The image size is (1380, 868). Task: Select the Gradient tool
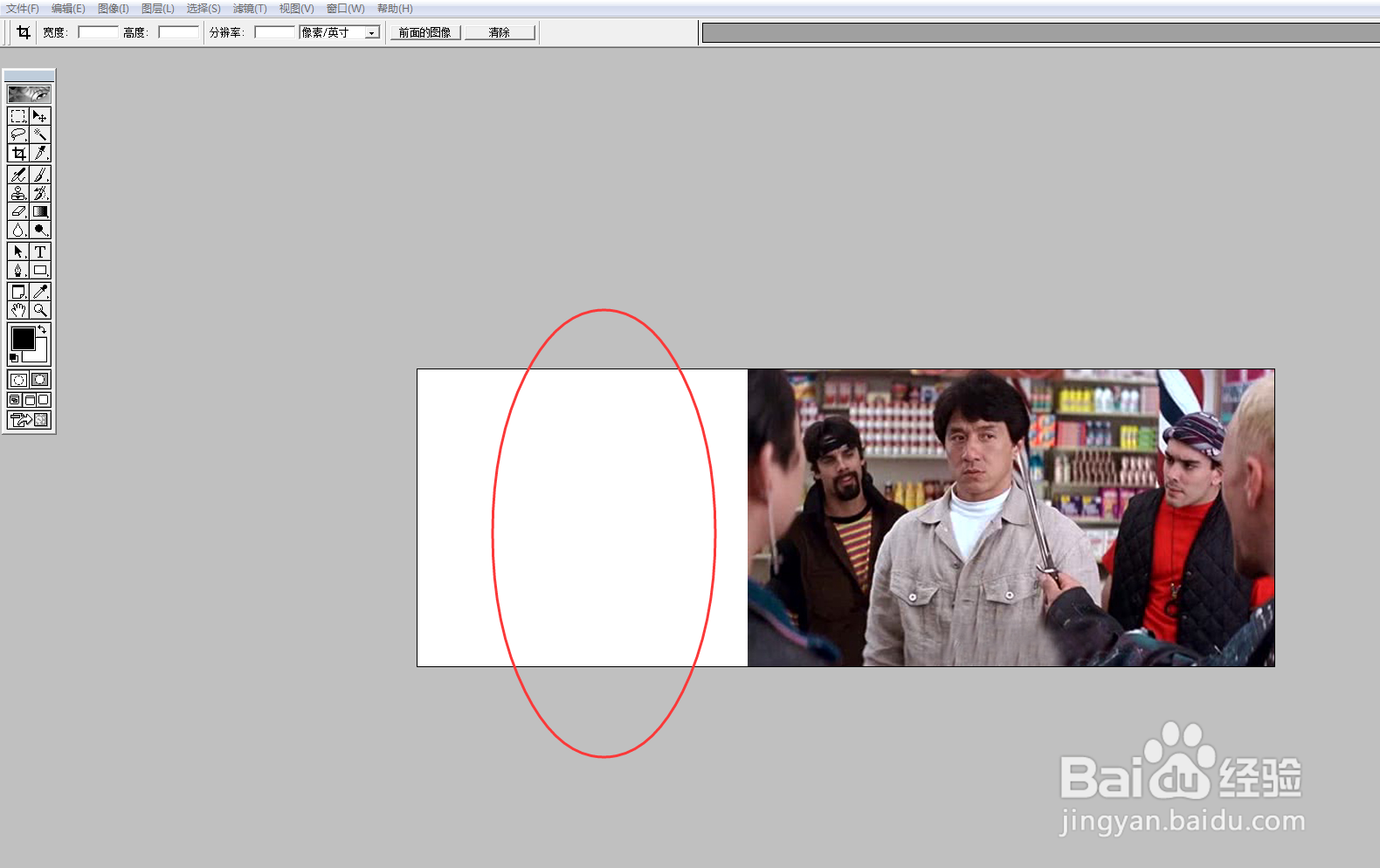[40, 211]
